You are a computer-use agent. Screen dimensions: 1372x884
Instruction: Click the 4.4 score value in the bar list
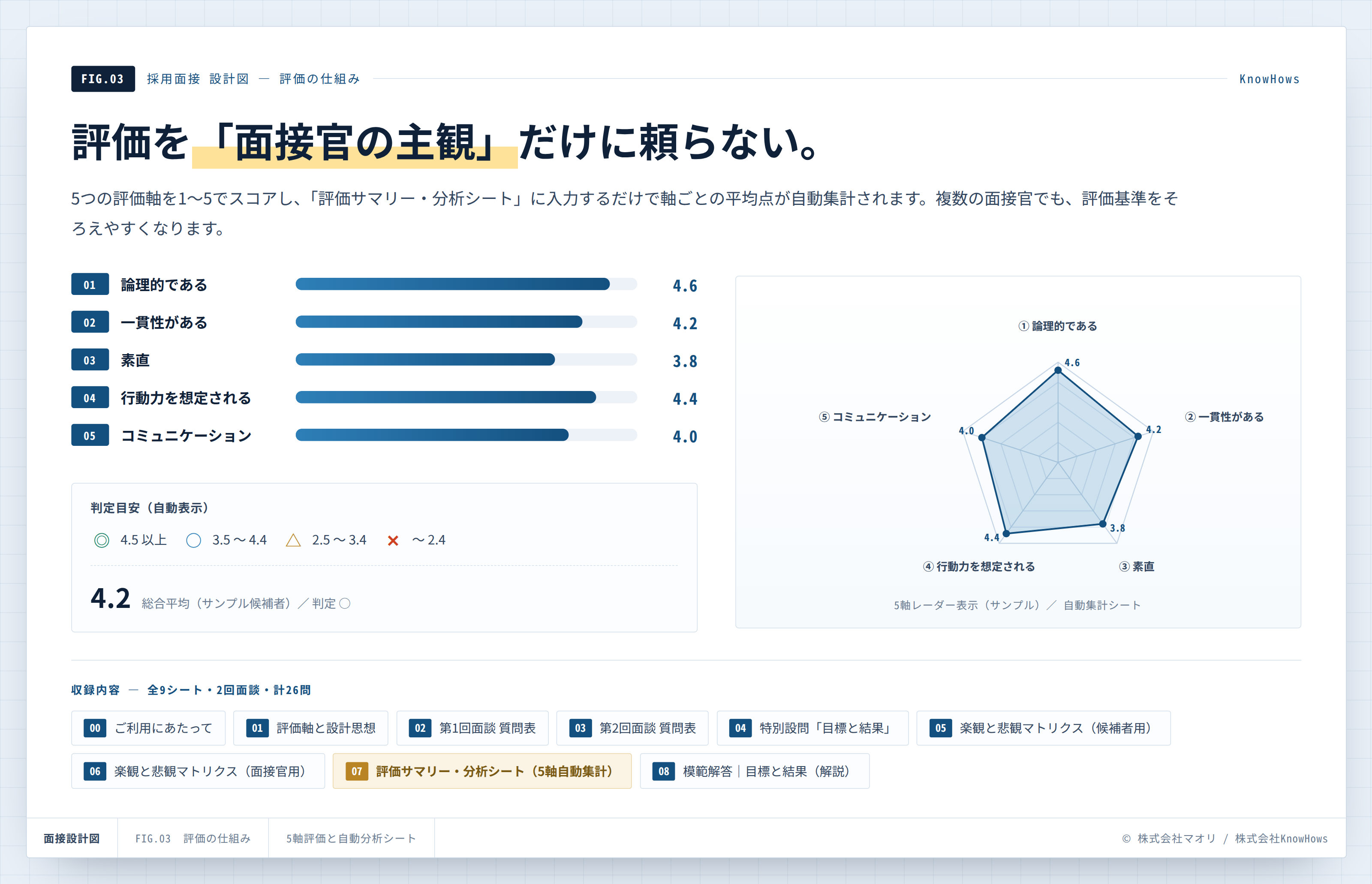[685, 398]
